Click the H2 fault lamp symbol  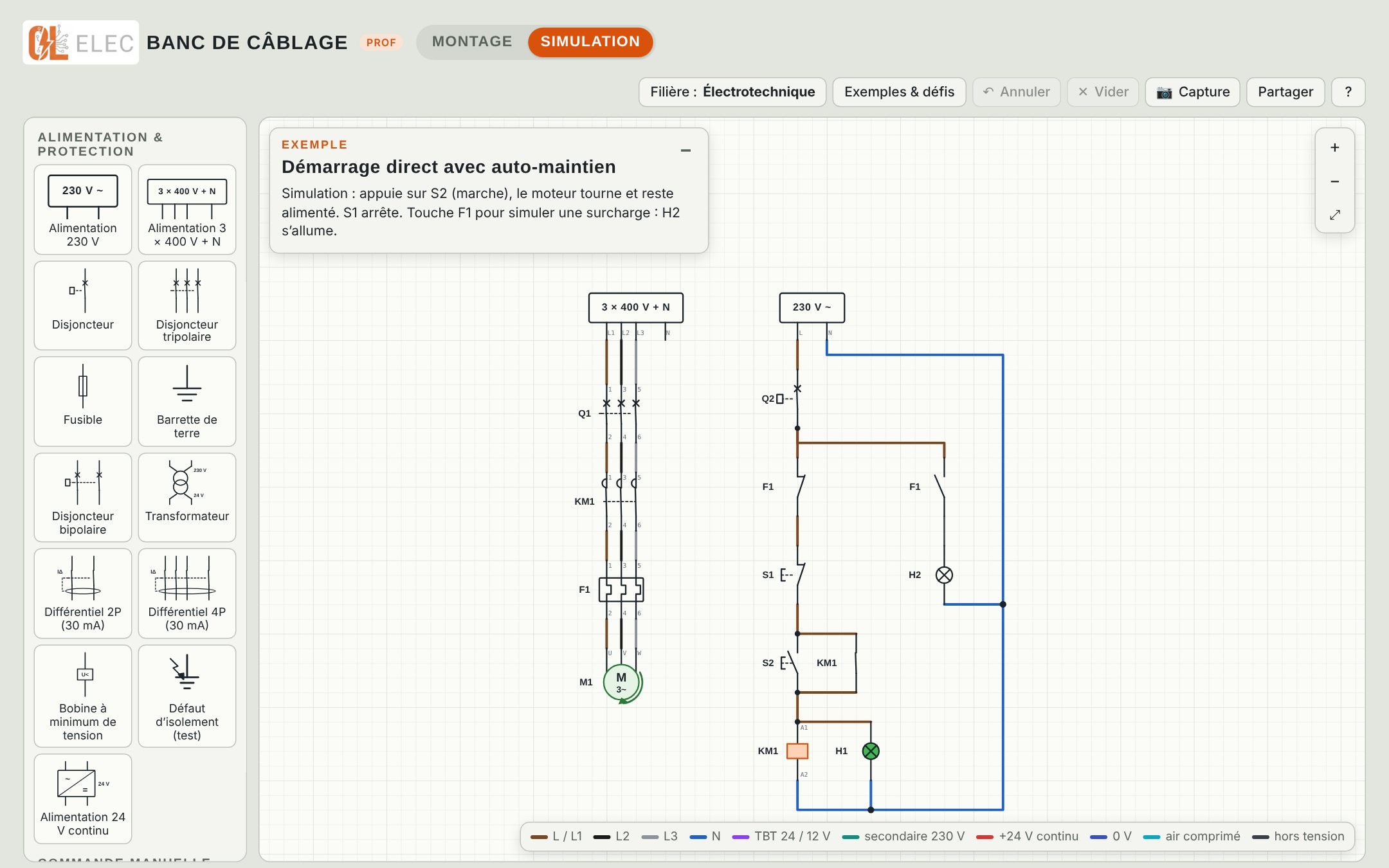pos(944,575)
